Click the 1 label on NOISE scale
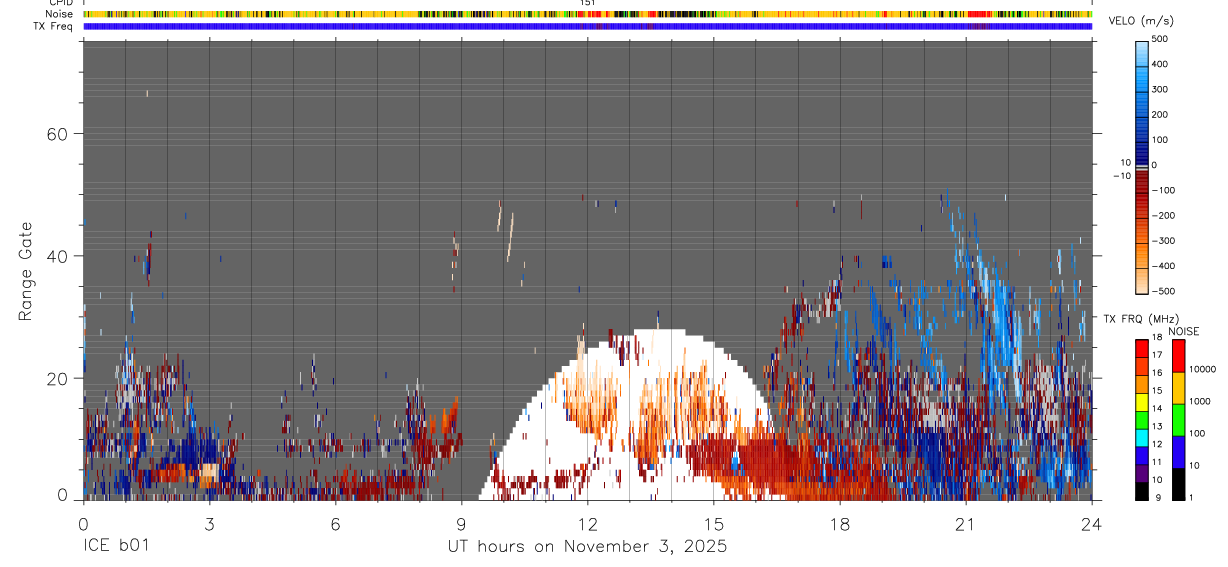This screenshot has width=1228, height=567. pyautogui.click(x=1191, y=498)
